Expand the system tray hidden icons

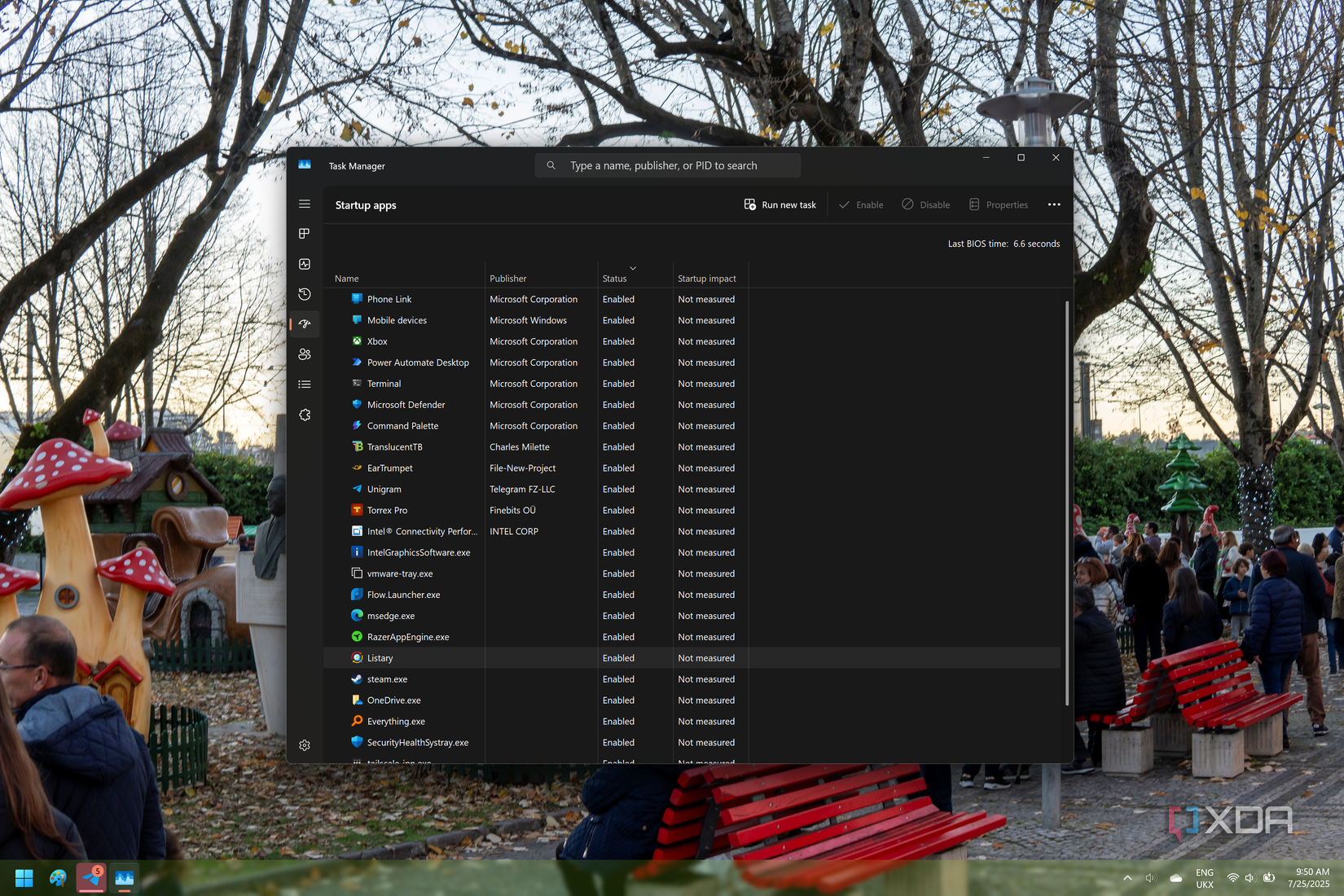[1127, 877]
